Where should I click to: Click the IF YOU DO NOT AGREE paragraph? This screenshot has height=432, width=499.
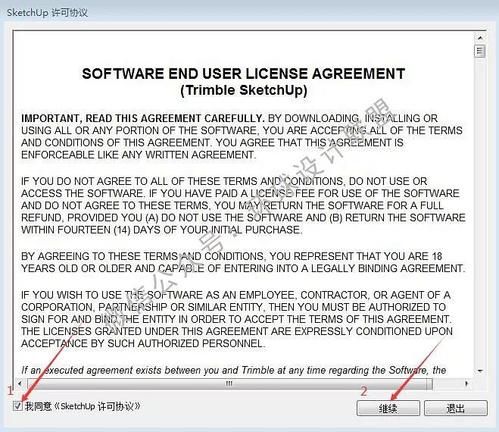(x=243, y=206)
